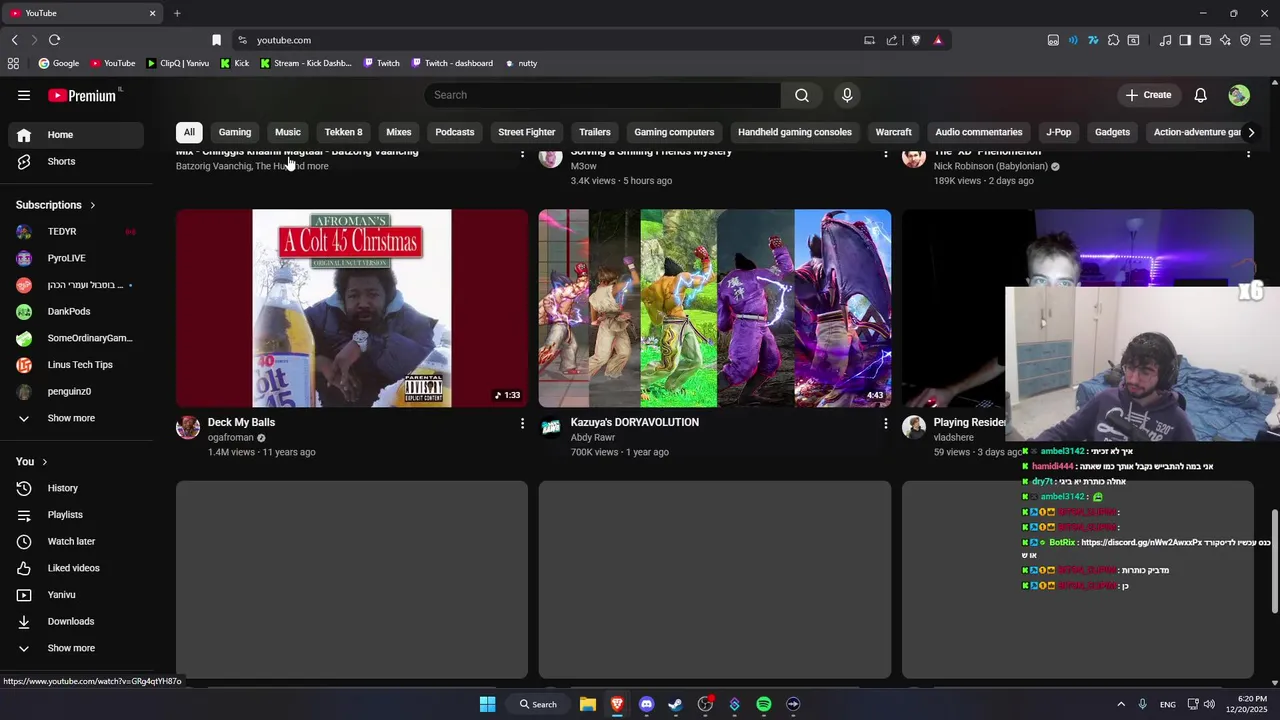This screenshot has width=1280, height=720.
Task: Show more items under Downloads
Action: (76, 648)
